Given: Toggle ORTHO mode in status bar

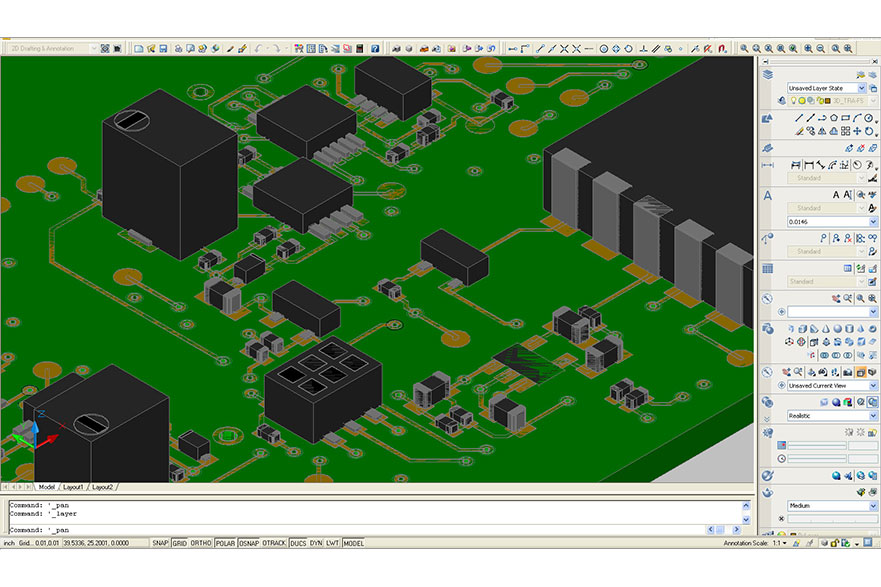Looking at the screenshot, I should click(201, 543).
